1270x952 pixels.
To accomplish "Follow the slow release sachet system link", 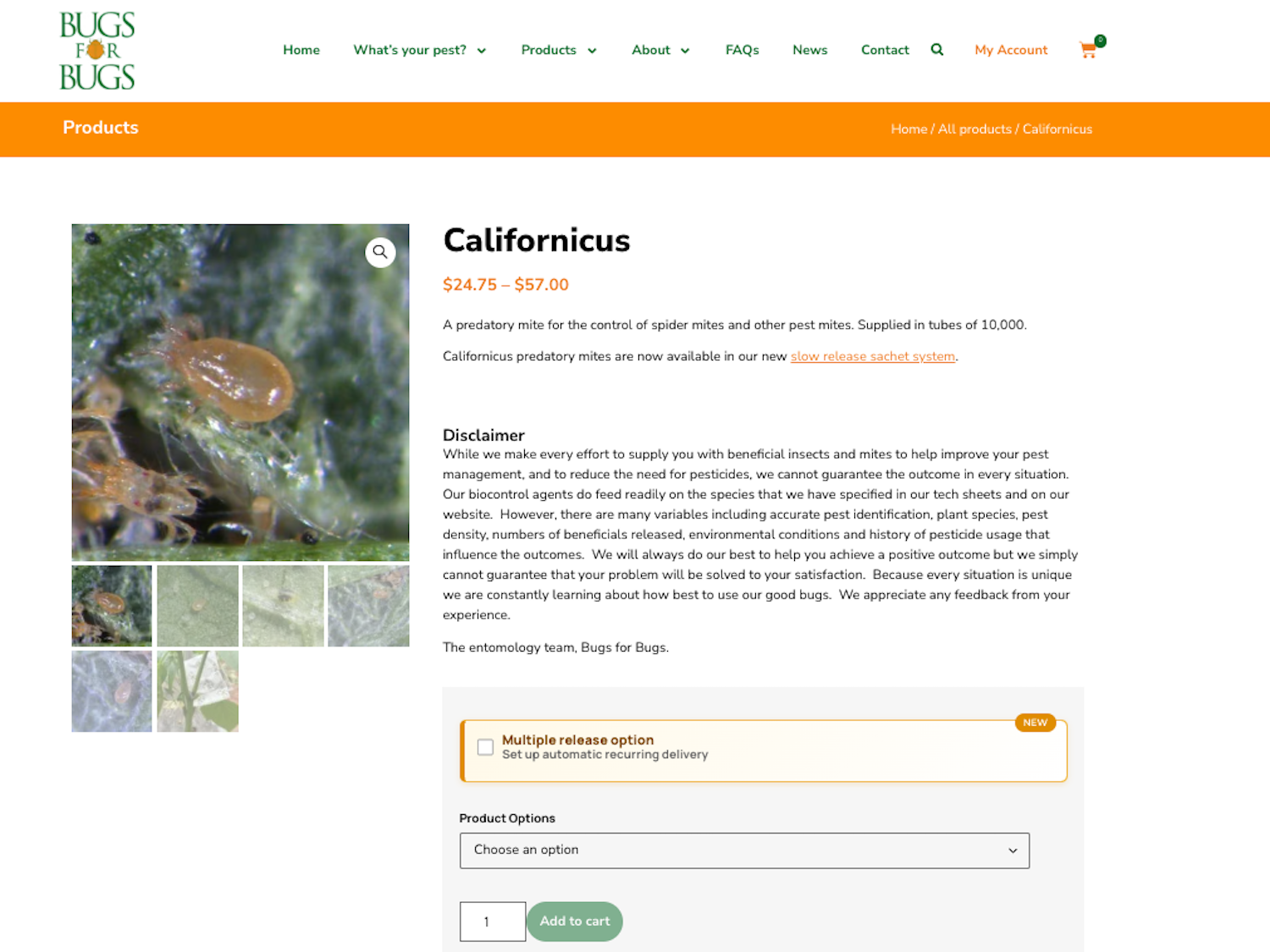I will point(873,356).
